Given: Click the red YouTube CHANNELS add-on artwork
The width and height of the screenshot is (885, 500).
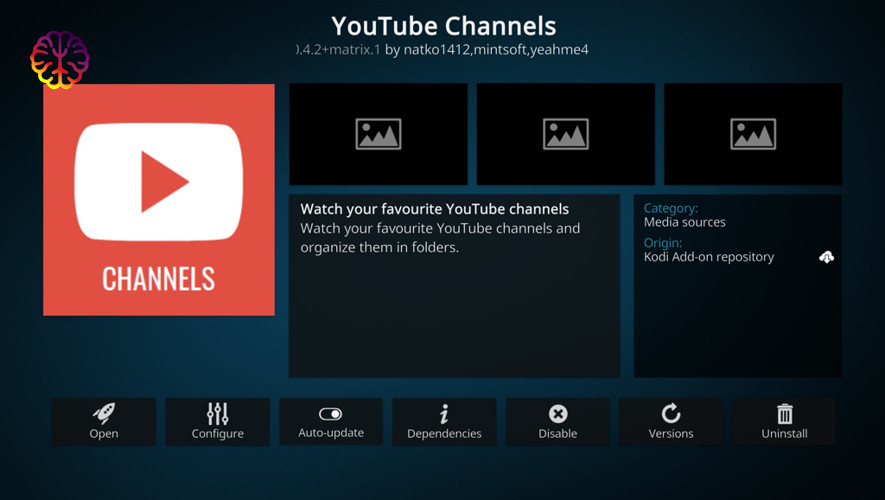Looking at the screenshot, I should [159, 200].
